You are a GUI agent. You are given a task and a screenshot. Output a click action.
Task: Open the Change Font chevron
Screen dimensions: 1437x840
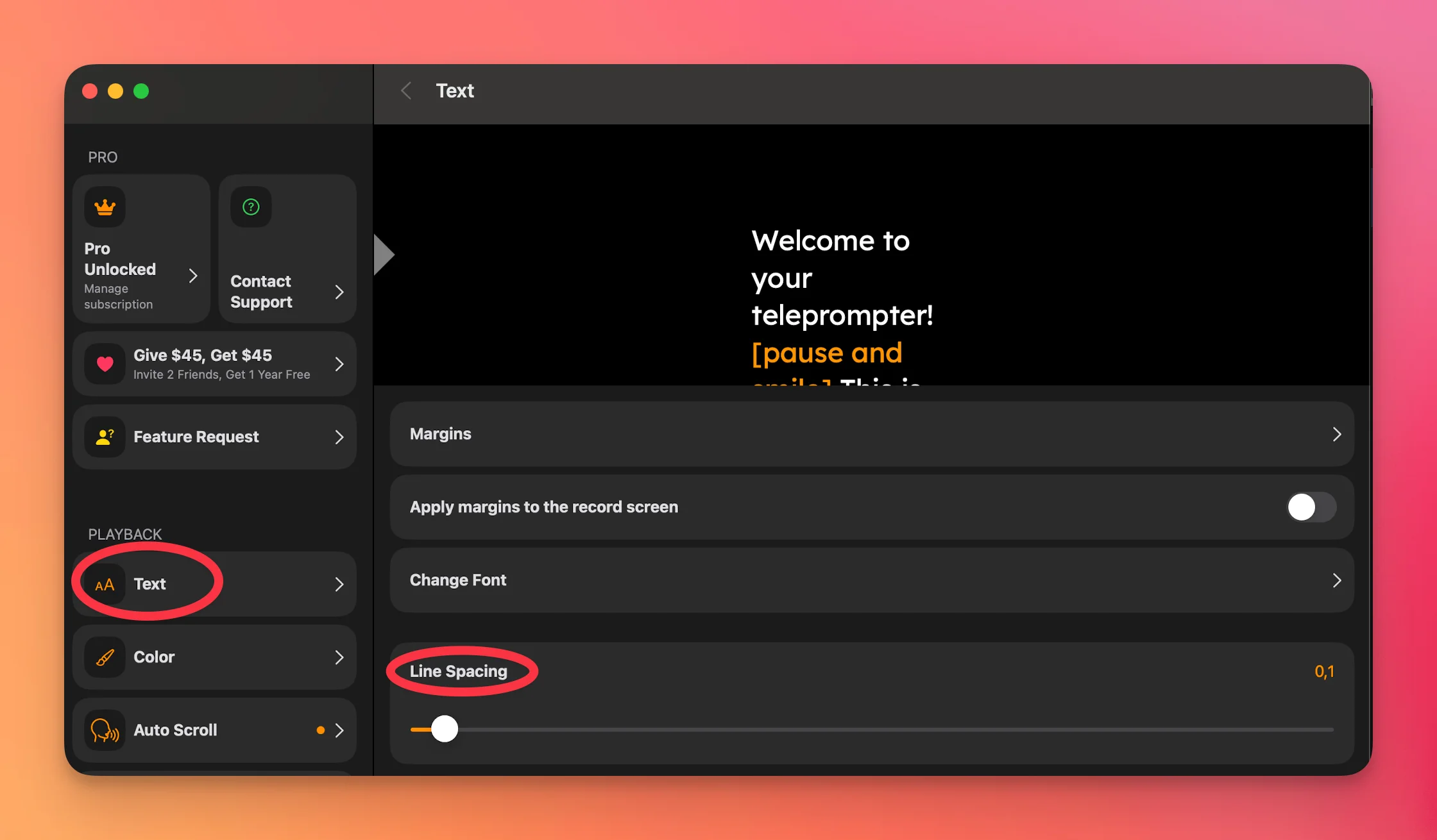1336,580
